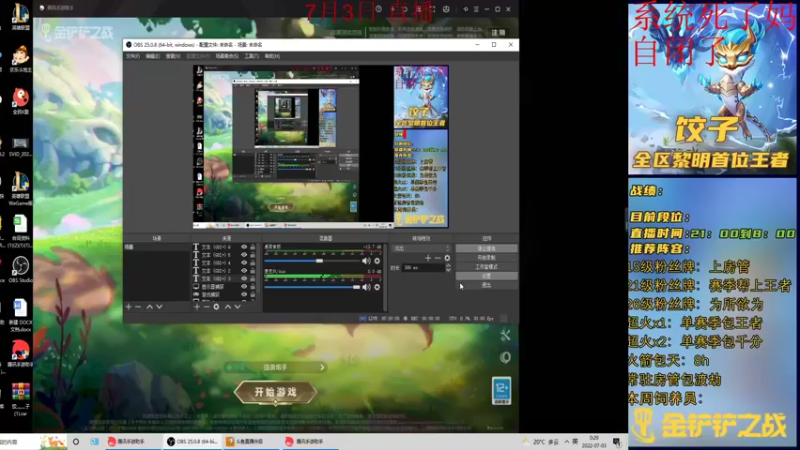The width and height of the screenshot is (800, 450).
Task: Add a new source with the plus icon
Action: 197,307
